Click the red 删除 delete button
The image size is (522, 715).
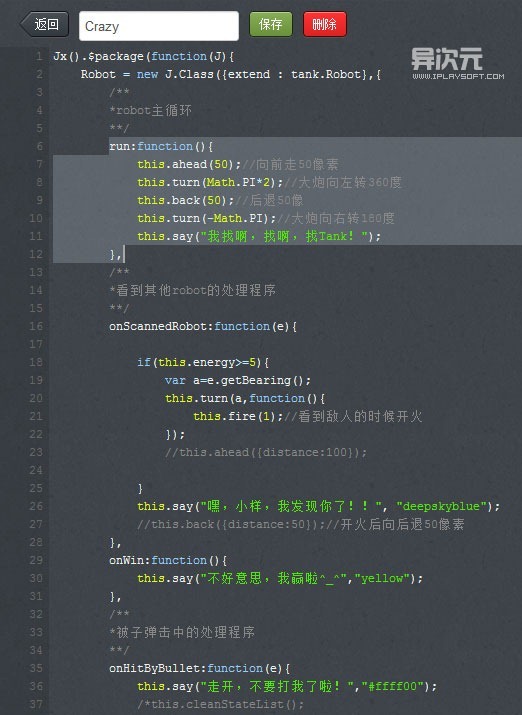click(x=325, y=24)
